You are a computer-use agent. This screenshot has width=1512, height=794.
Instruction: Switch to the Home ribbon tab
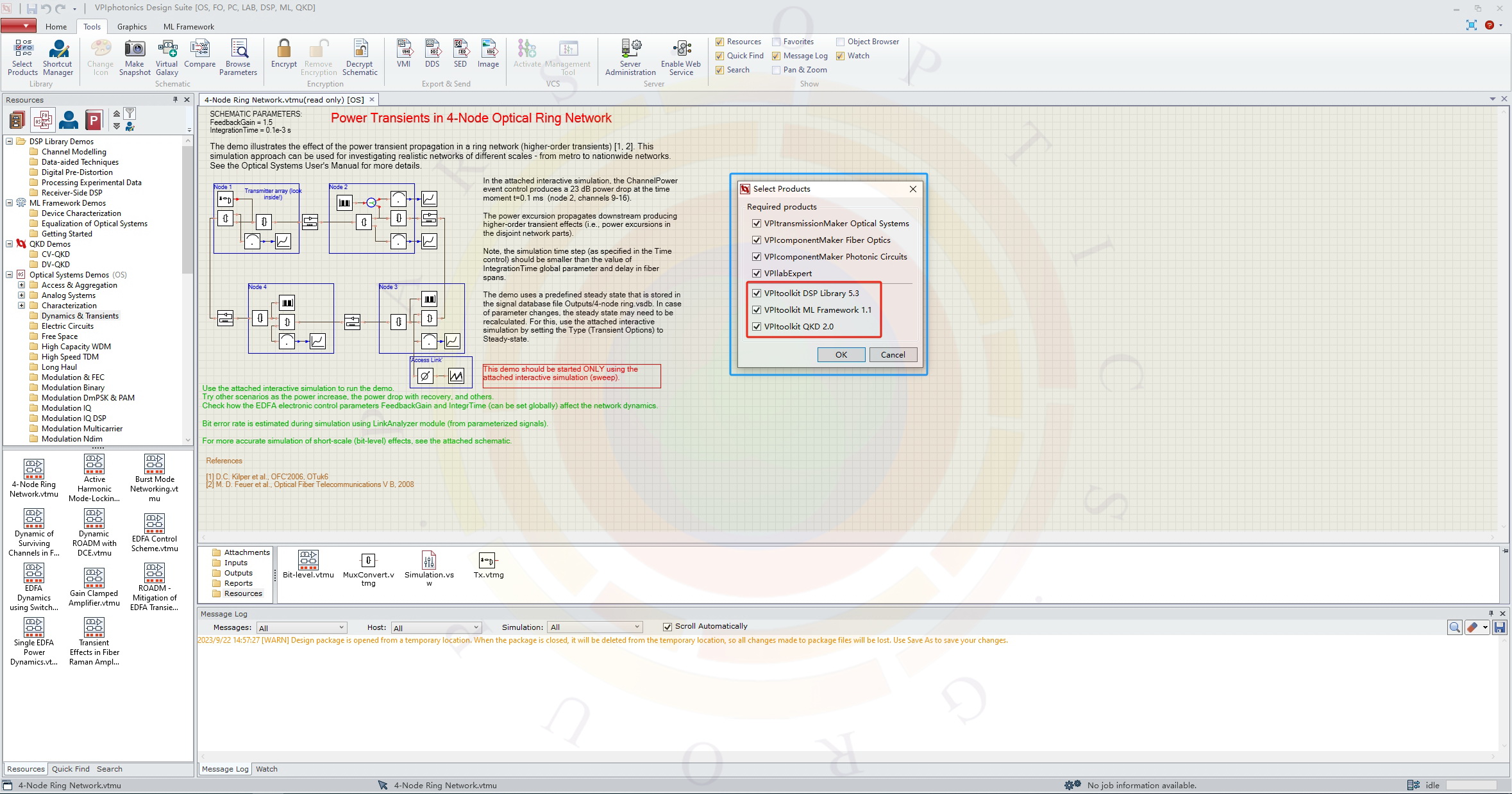56,27
